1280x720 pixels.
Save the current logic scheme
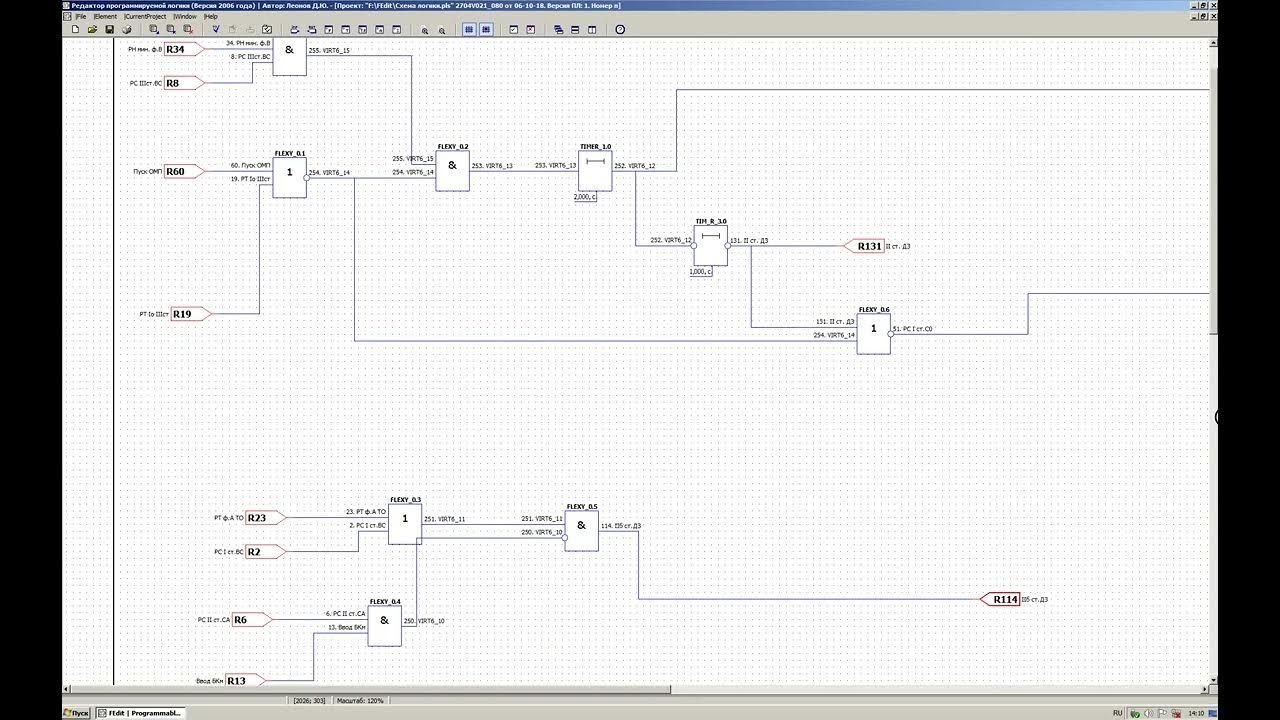pyautogui.click(x=108, y=30)
